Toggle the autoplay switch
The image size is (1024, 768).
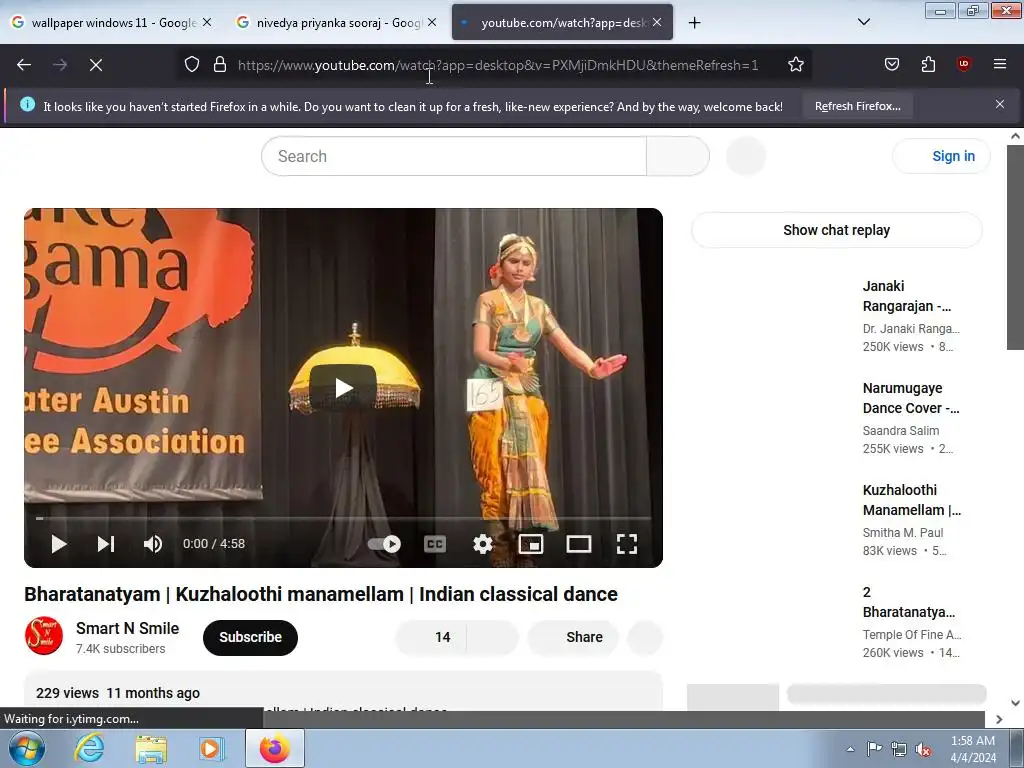tap(385, 544)
